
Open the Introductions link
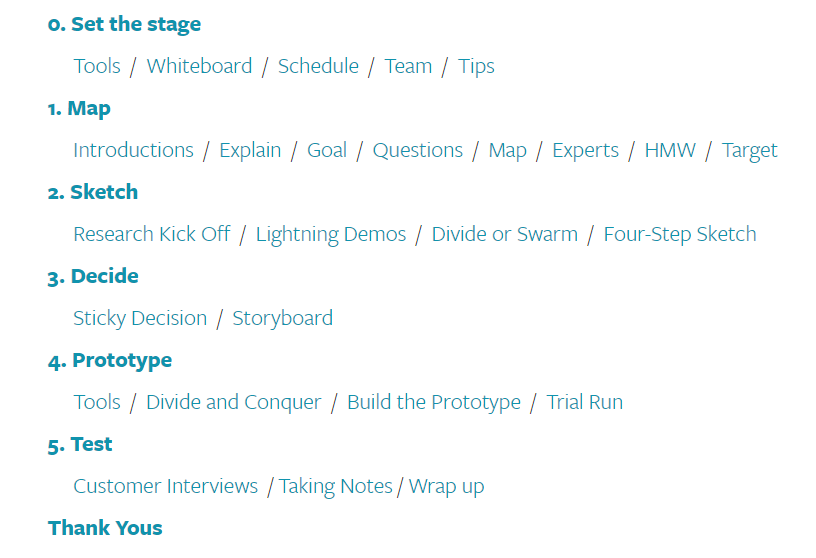[x=133, y=150]
